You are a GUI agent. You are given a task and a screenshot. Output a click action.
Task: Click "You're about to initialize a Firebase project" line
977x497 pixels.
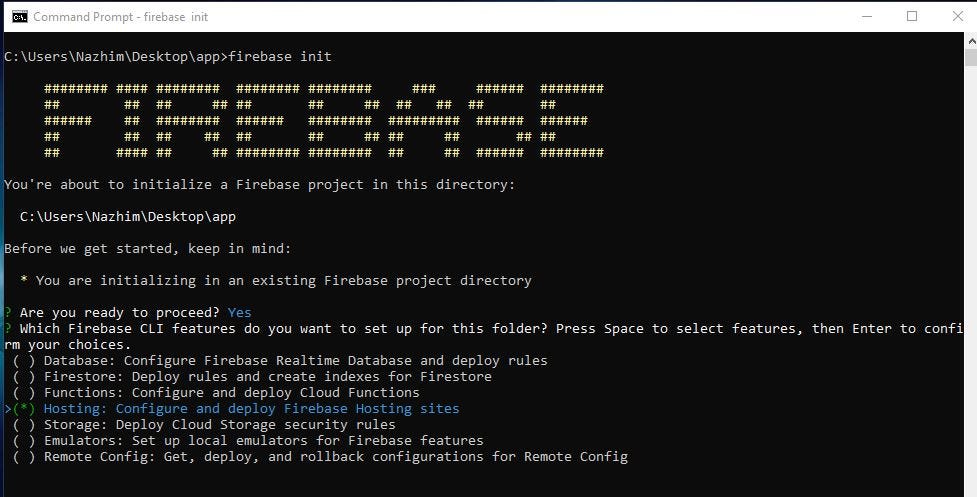(260, 185)
